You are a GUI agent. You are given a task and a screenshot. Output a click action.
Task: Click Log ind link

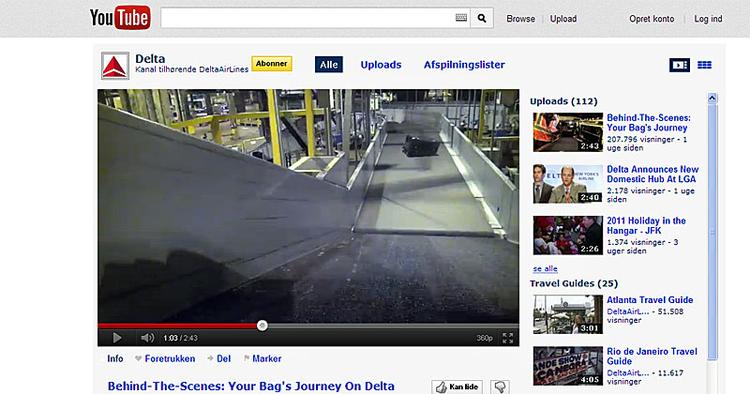[x=708, y=19]
